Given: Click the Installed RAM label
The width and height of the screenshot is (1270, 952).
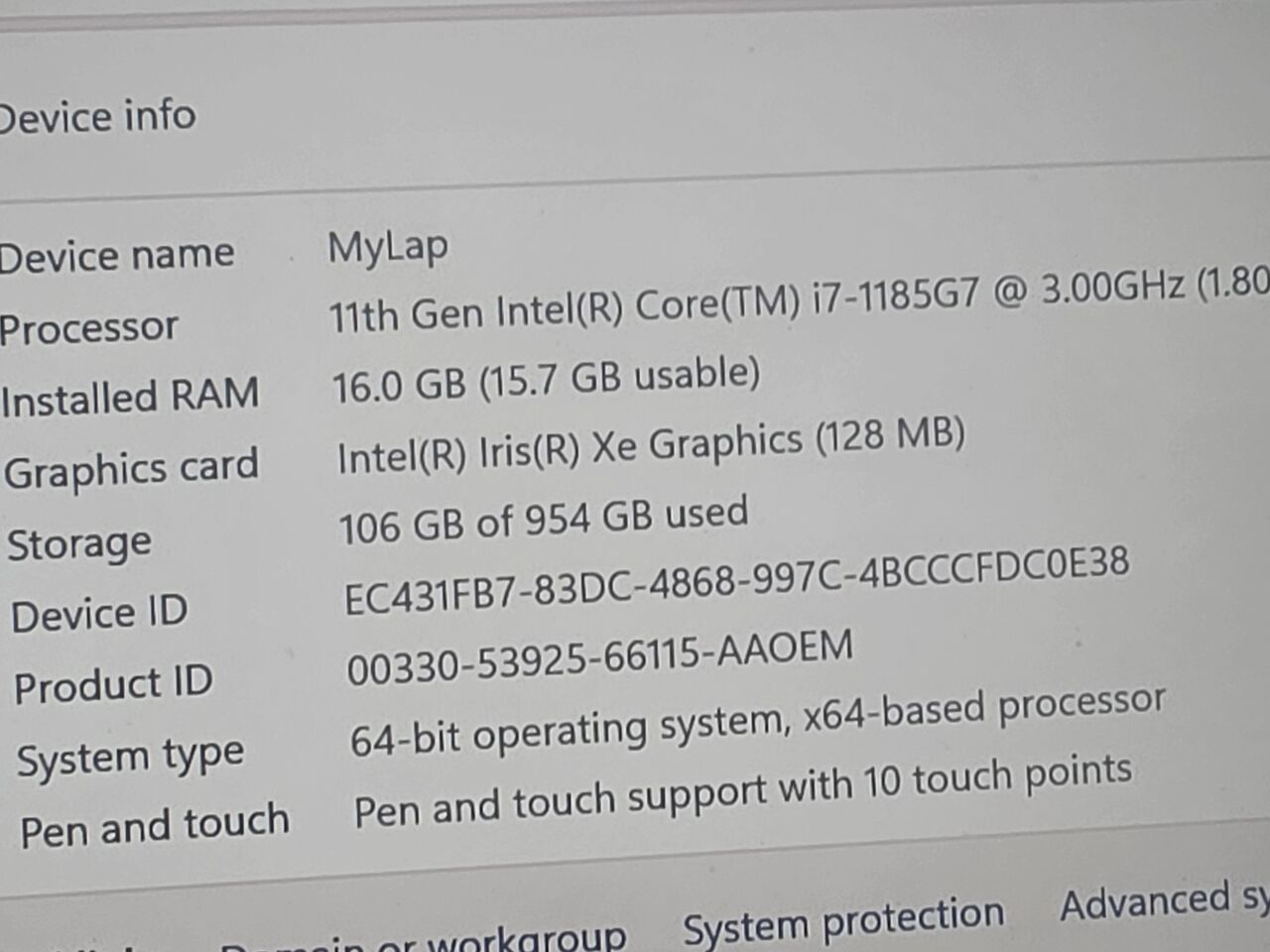Looking at the screenshot, I should click(x=130, y=396).
